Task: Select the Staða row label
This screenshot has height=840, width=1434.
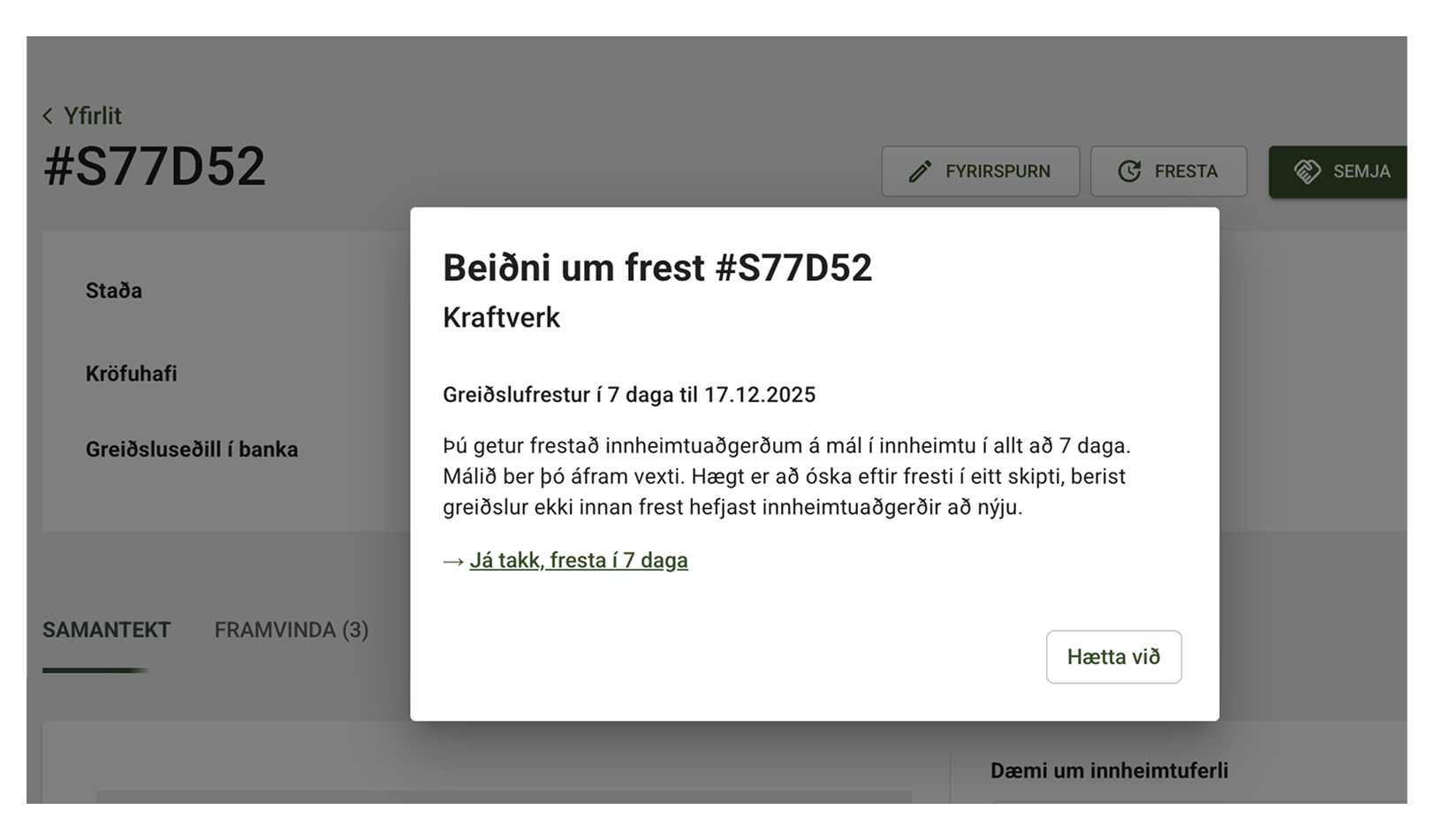Action: [x=114, y=291]
